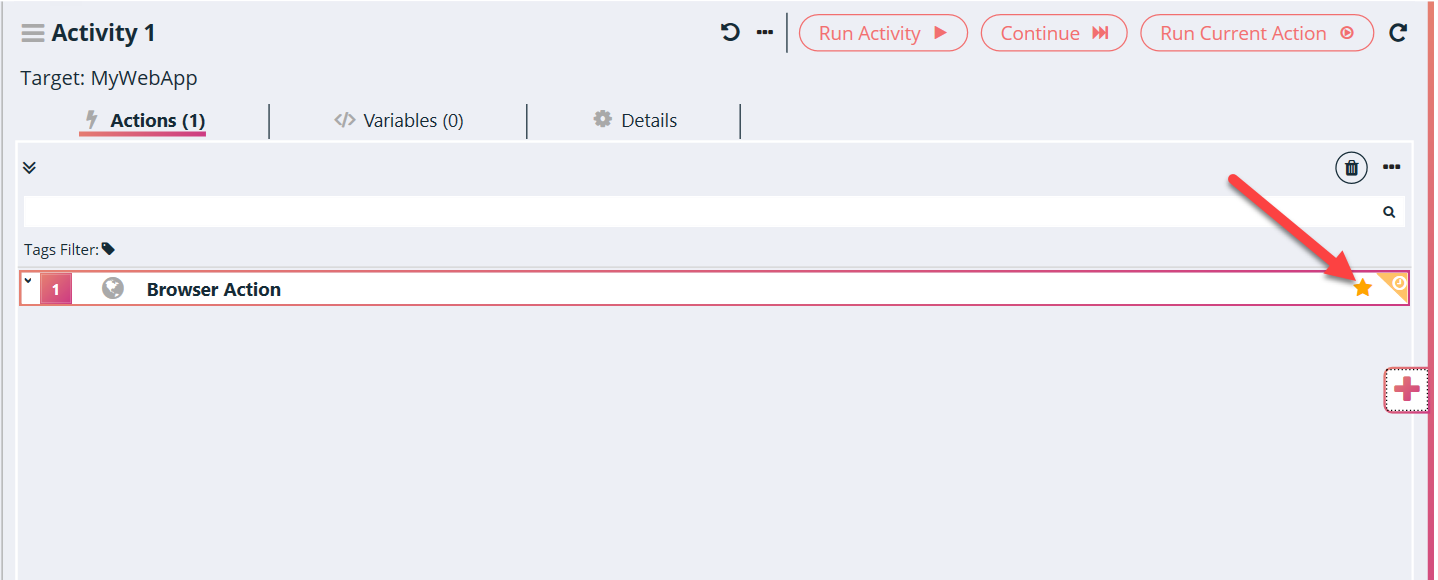Focus the actions search input field
This screenshot has height=580, width=1438.
click(700, 212)
